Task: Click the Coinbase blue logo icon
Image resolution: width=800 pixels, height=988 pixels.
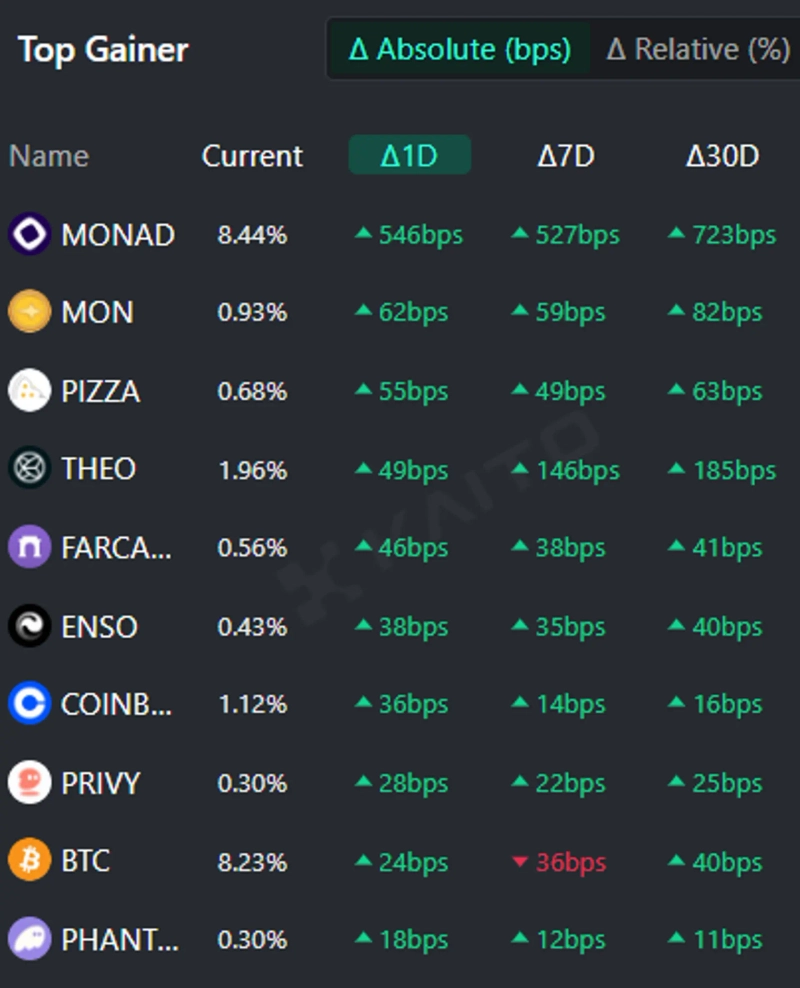Action: point(29,705)
